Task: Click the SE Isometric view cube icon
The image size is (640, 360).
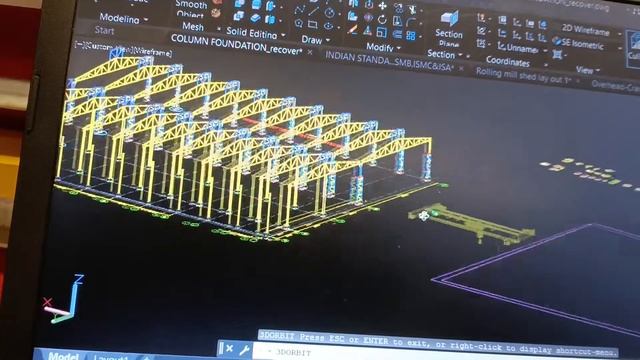Action: 557,41
